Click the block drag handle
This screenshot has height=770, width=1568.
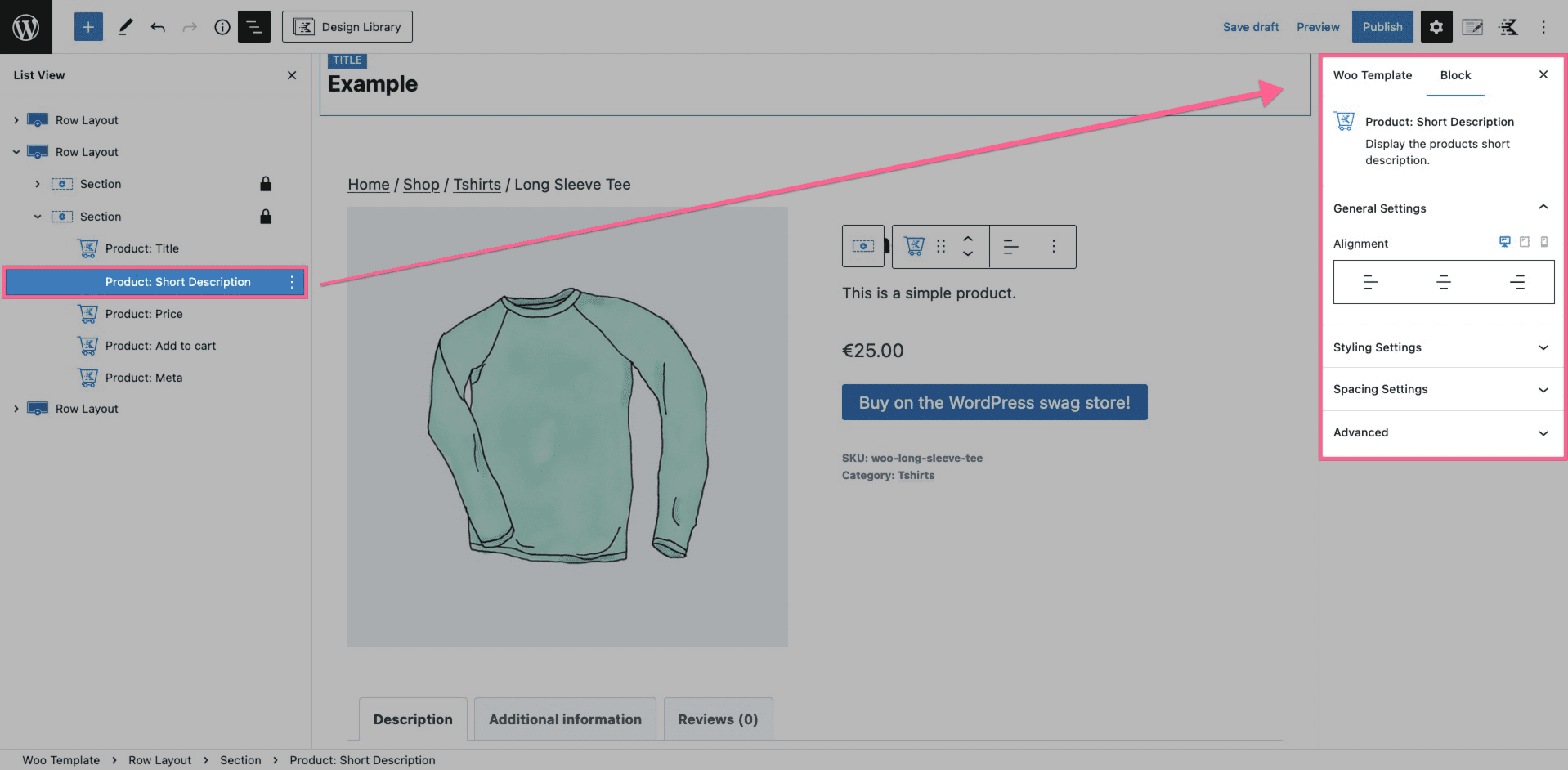coord(941,246)
